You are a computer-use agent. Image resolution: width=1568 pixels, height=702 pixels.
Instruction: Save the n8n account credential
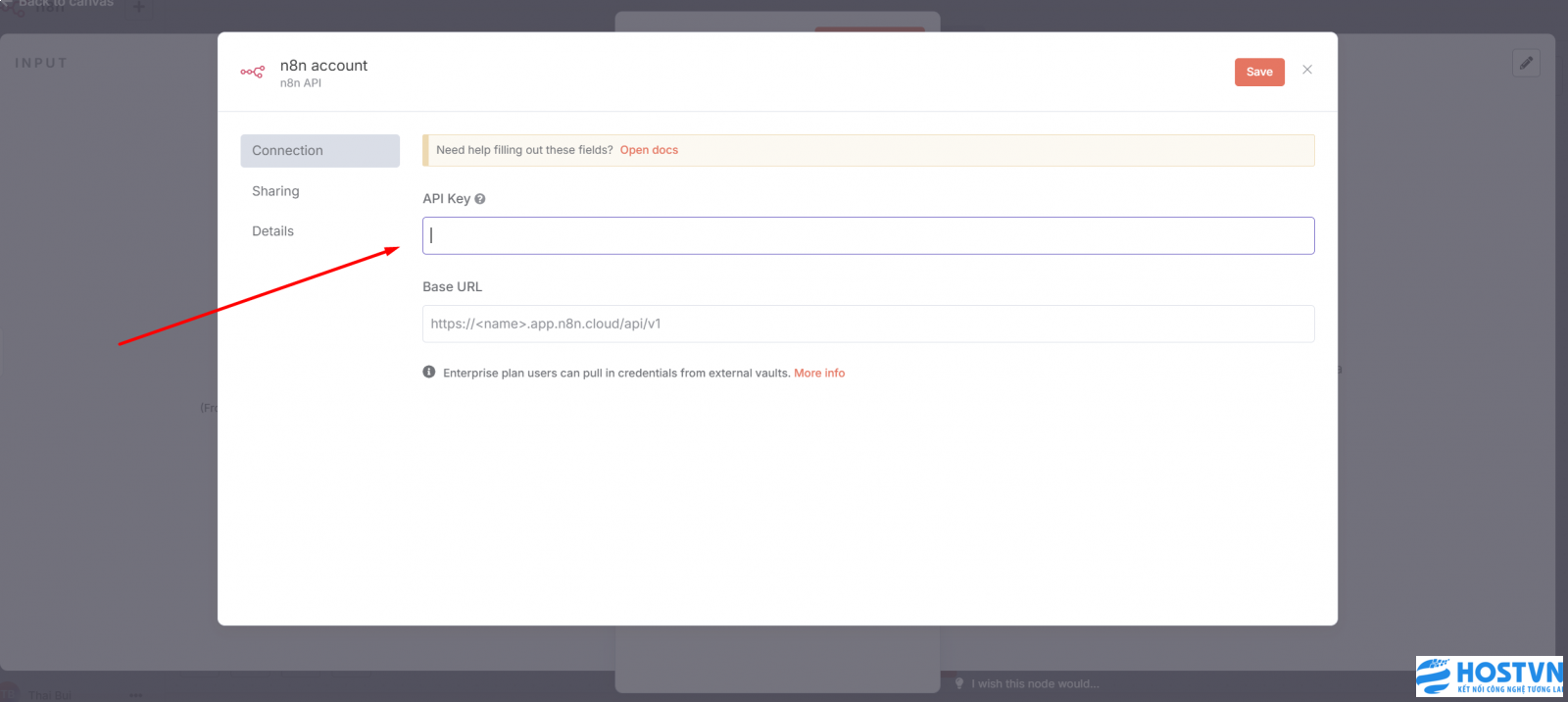point(1259,72)
